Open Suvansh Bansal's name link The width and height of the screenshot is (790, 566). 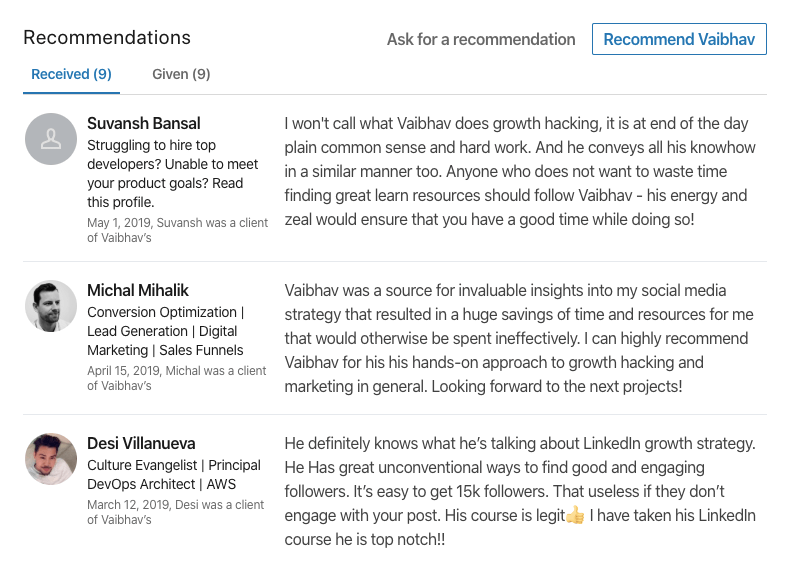tap(144, 123)
